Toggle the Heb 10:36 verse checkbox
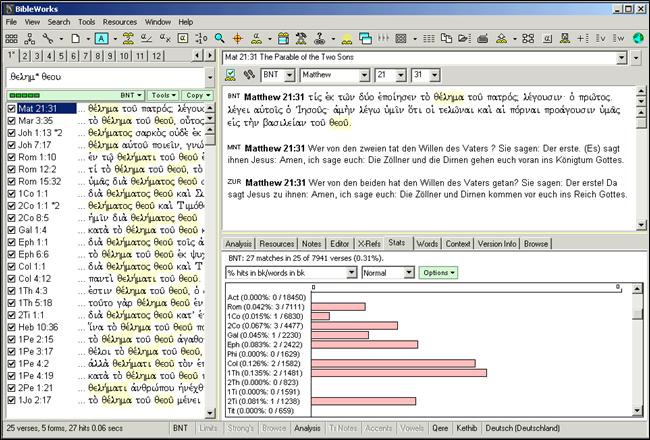650x440 pixels. [10, 326]
